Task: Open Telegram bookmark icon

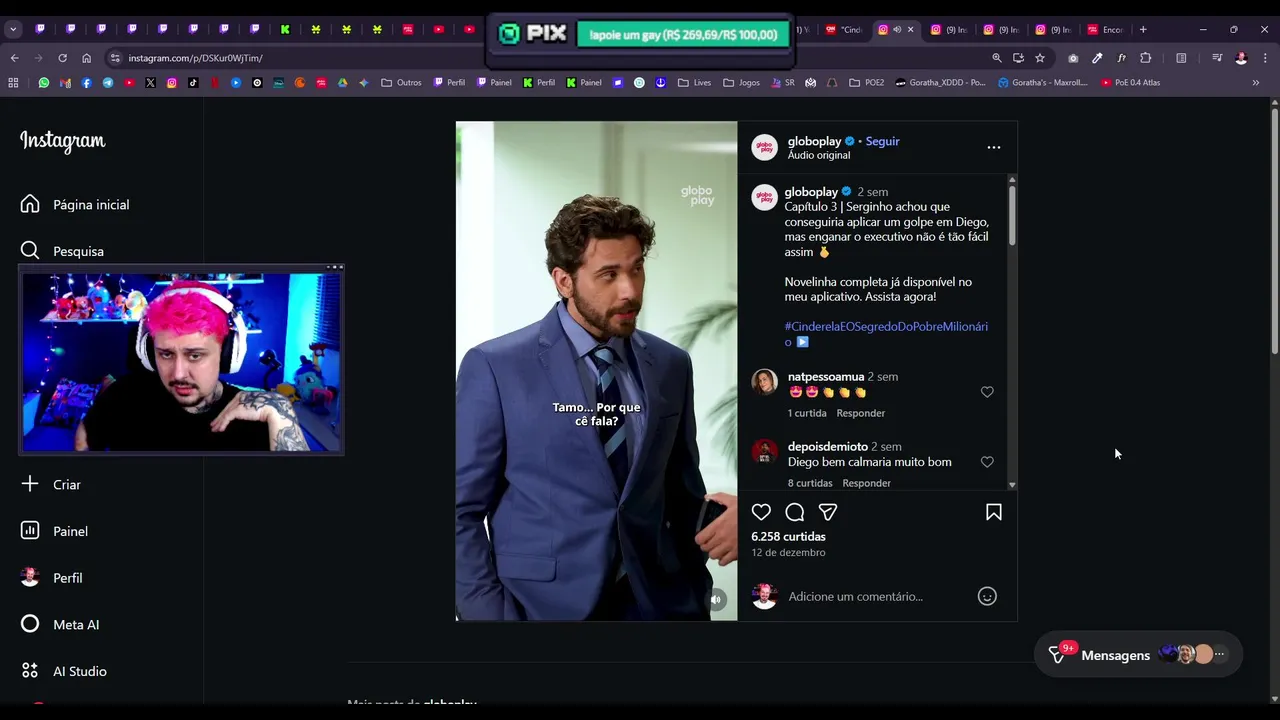Action: coord(107,83)
